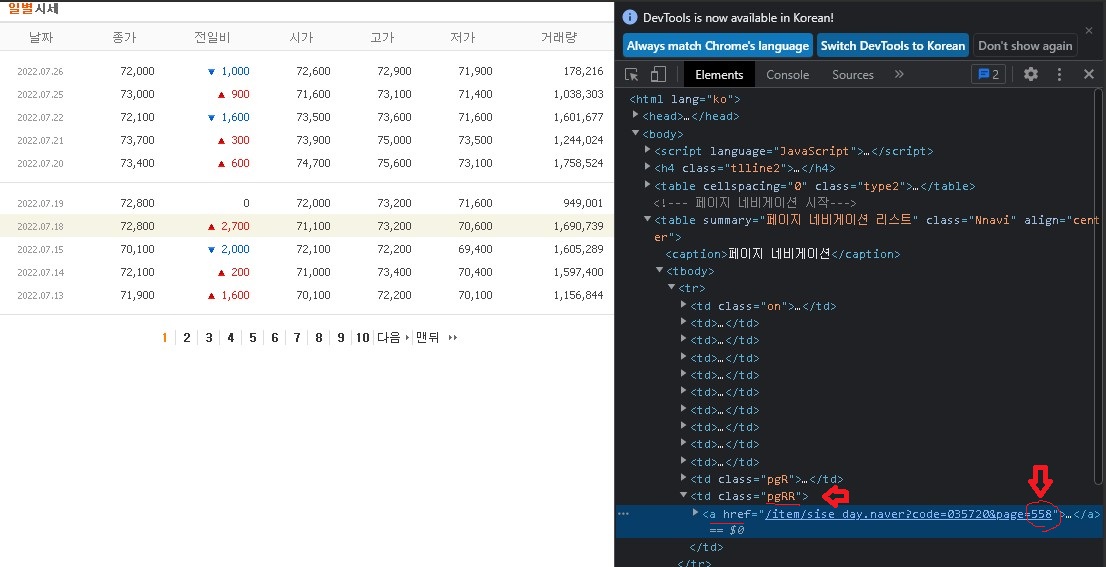Go to page 3 in pagination
Screen dimensions: 1106x567
pyautogui.click(x=209, y=338)
